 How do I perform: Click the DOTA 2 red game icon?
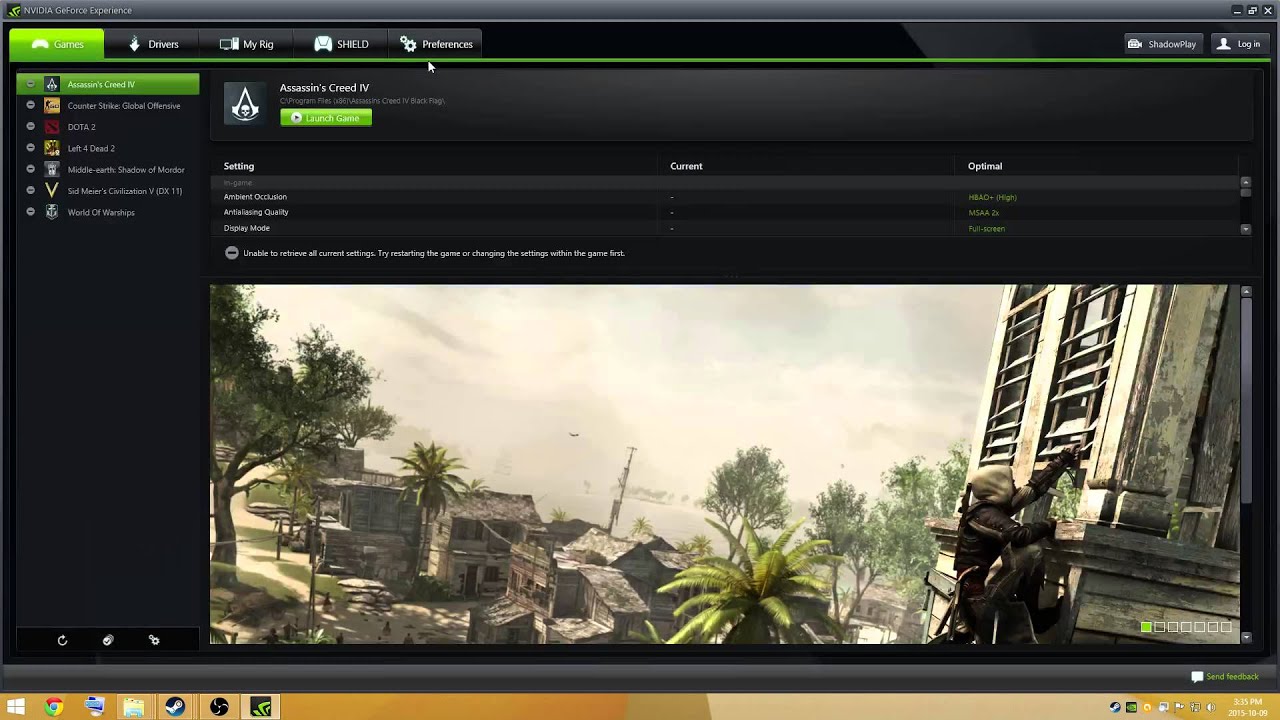pos(52,127)
